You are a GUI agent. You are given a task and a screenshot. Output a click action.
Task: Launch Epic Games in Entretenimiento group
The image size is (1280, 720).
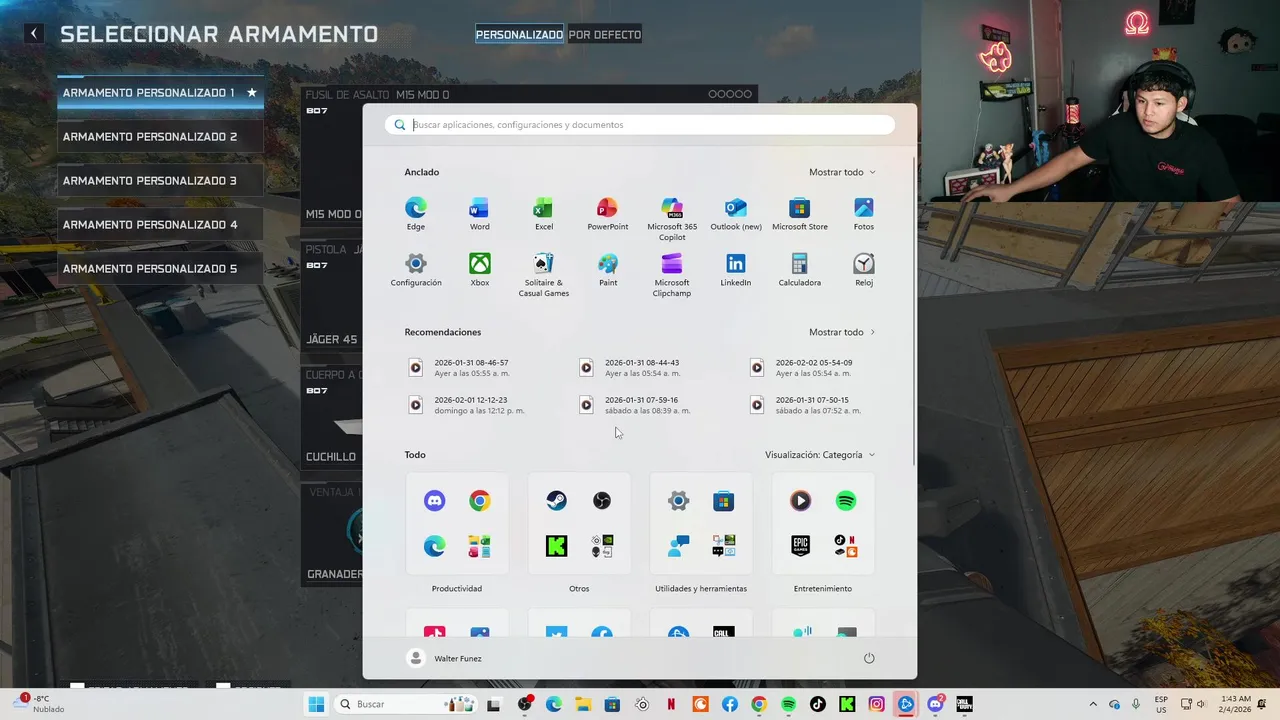click(800, 546)
